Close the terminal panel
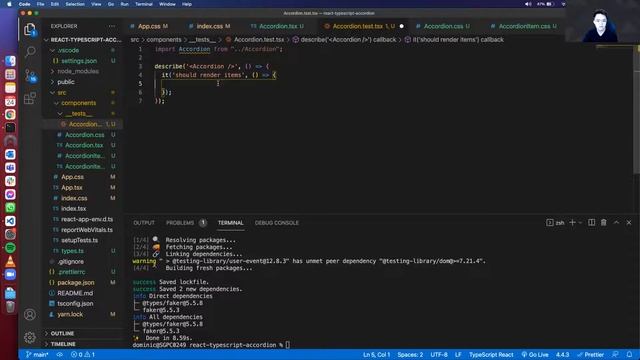 click(x=629, y=222)
